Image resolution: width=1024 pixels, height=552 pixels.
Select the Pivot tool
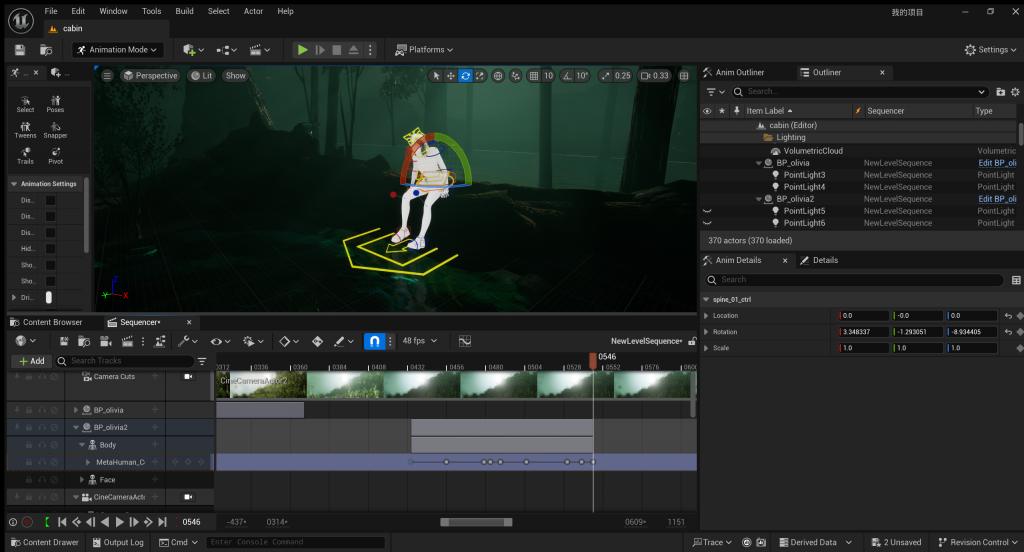tap(55, 154)
